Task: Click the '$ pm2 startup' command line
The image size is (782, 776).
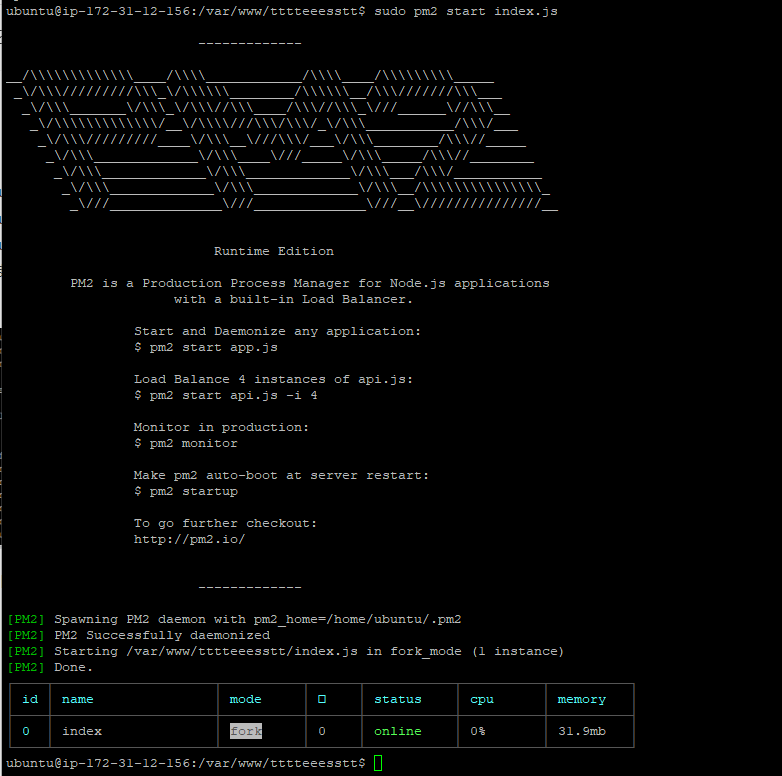Action: tap(186, 491)
